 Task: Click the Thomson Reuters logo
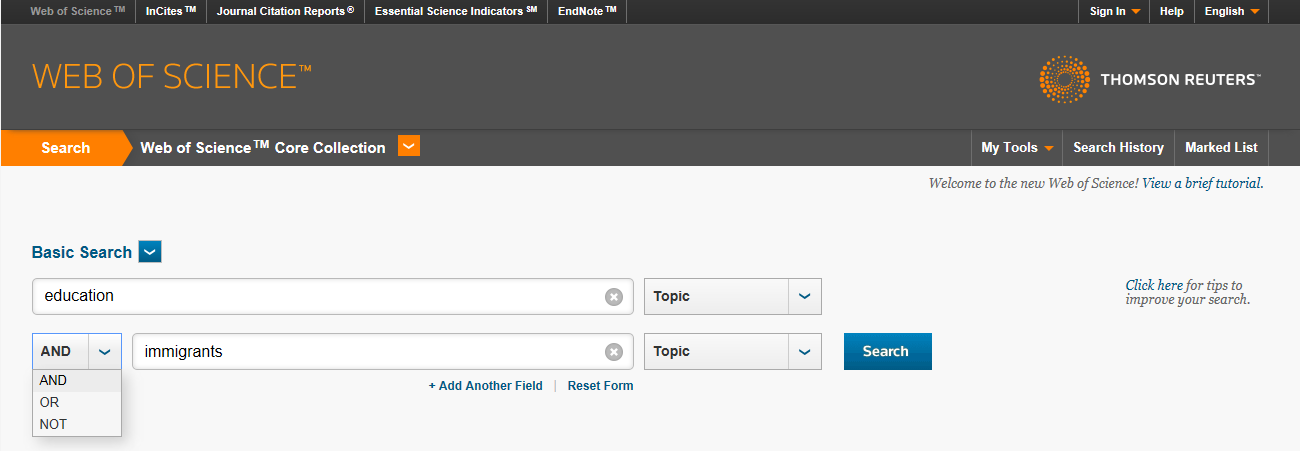click(x=1150, y=79)
